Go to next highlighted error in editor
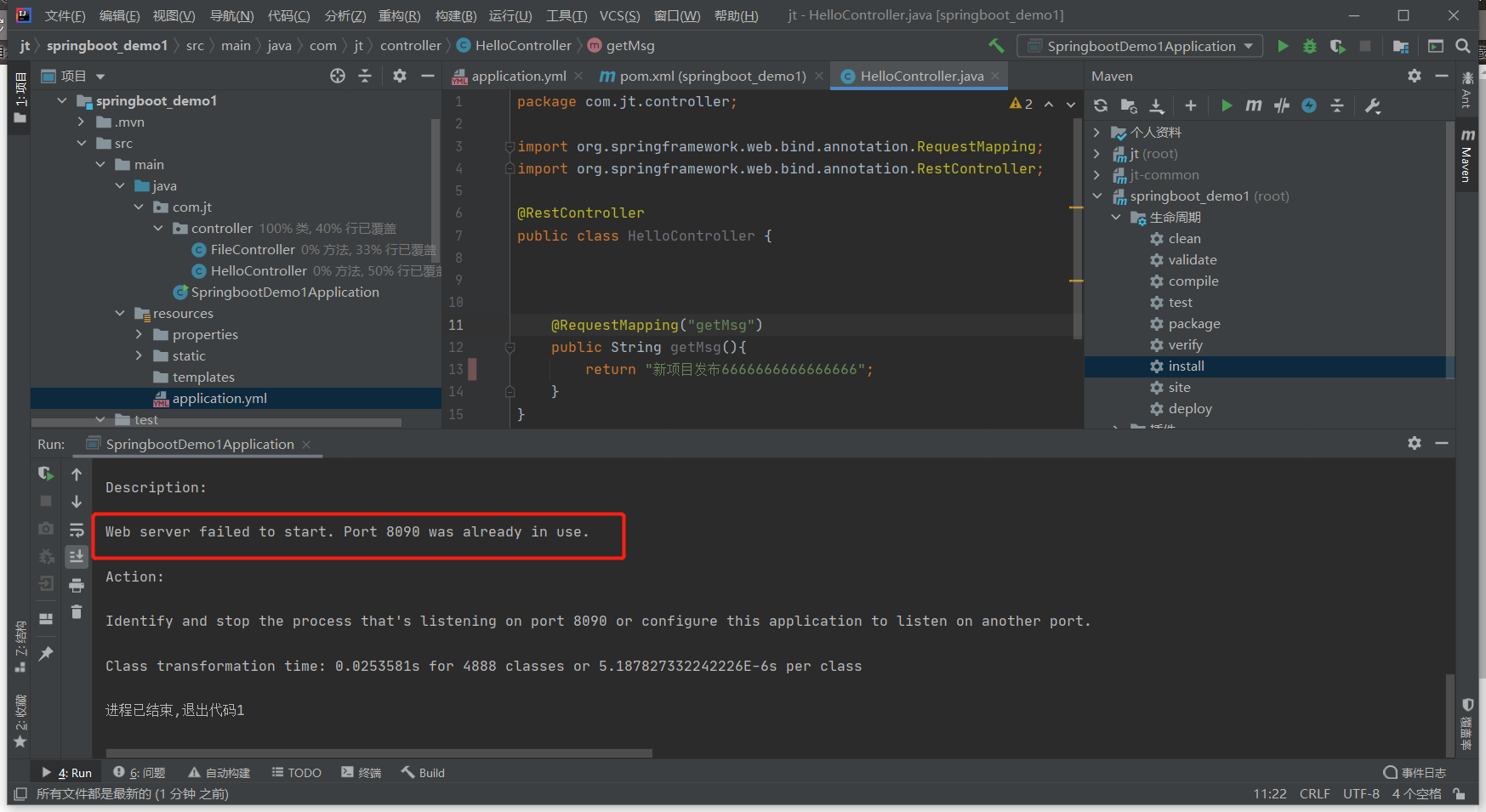Image resolution: width=1486 pixels, height=812 pixels. click(x=1071, y=104)
